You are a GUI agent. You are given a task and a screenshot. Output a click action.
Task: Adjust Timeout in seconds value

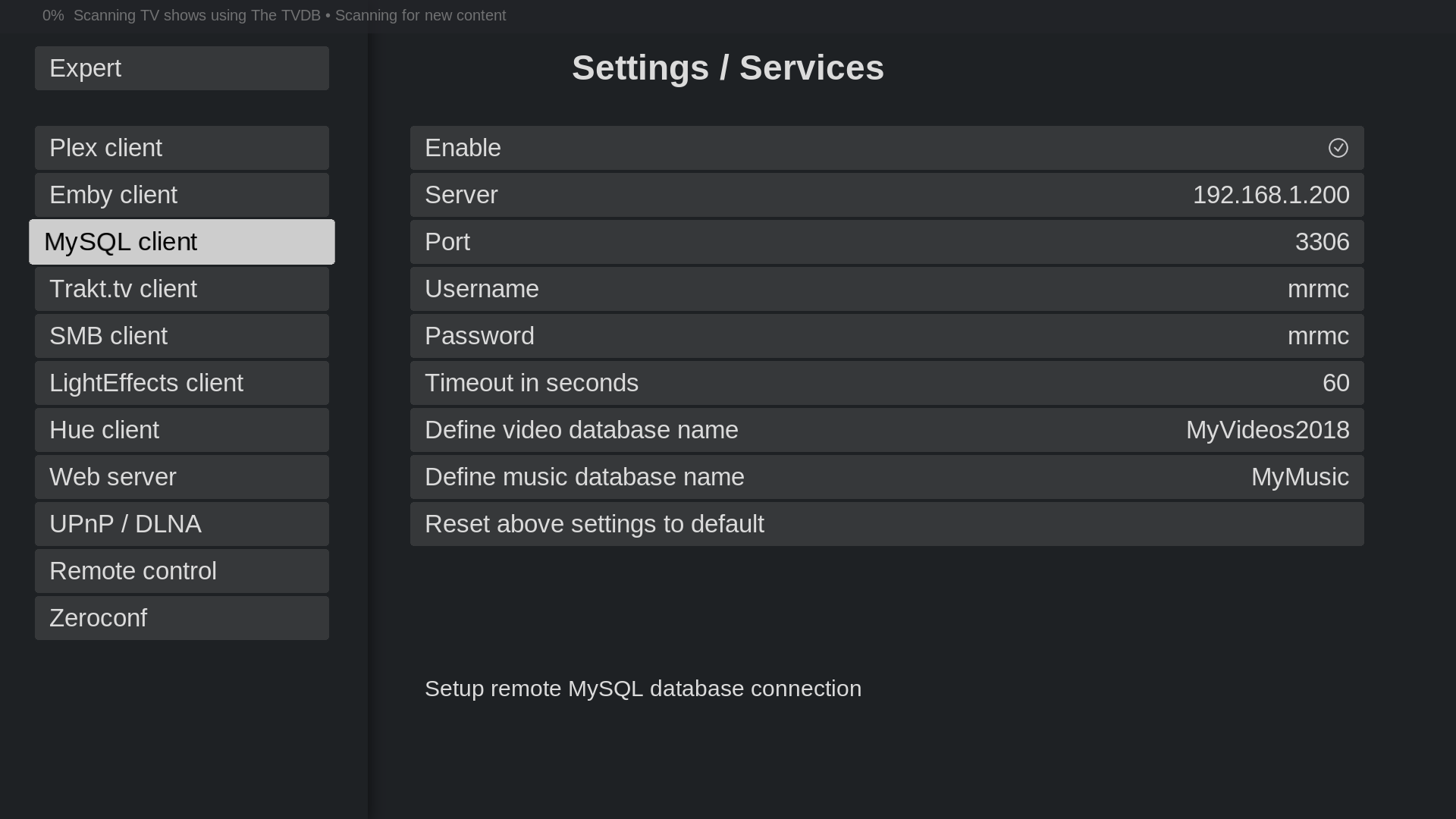(x=886, y=383)
